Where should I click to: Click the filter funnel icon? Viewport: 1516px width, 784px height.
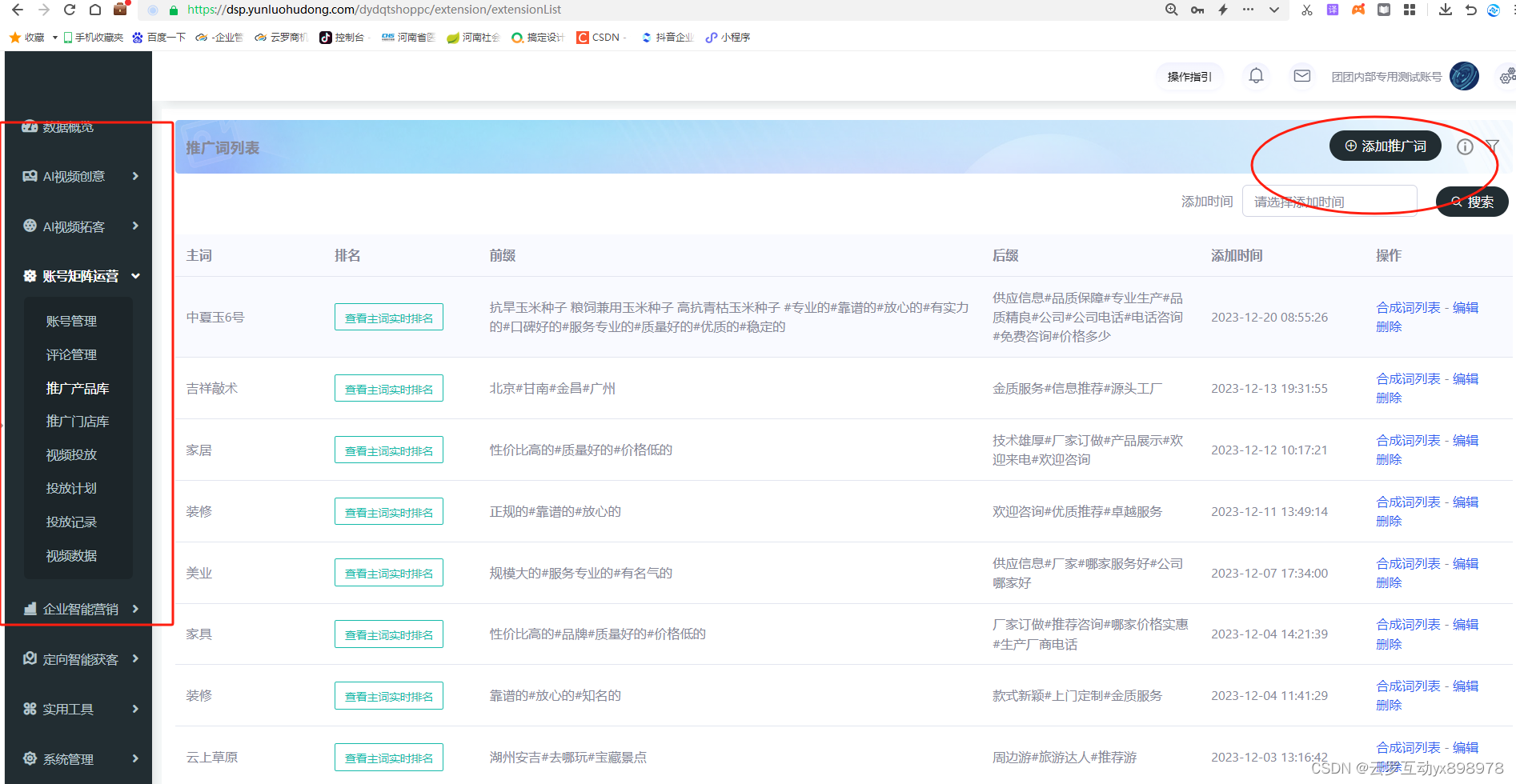point(1492,146)
